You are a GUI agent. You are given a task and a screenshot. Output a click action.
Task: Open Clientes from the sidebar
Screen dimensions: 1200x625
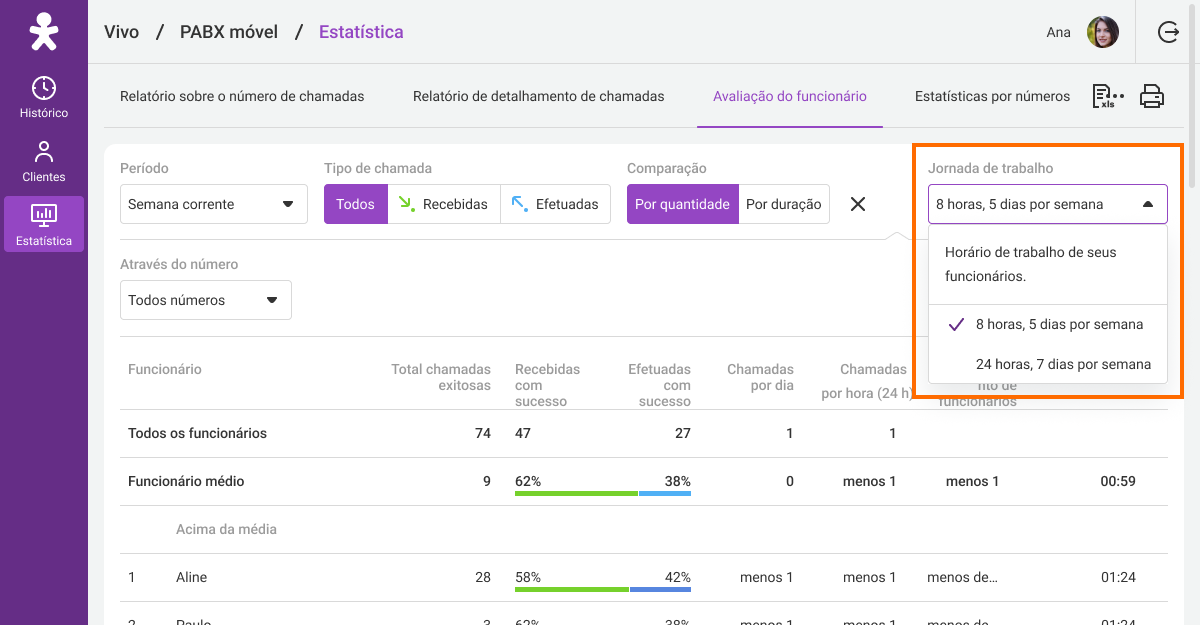tap(44, 161)
